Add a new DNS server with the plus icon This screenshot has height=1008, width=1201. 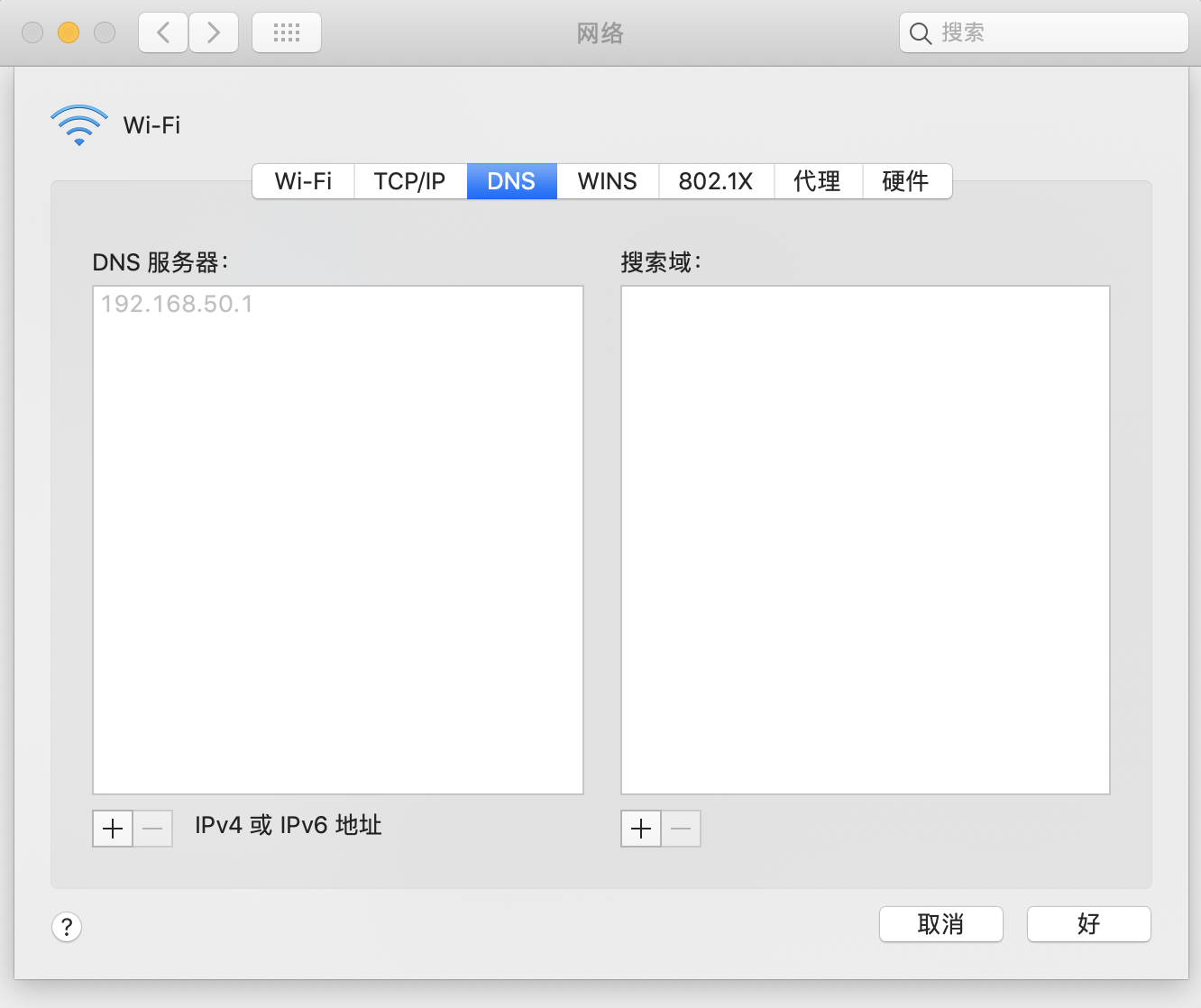112,829
